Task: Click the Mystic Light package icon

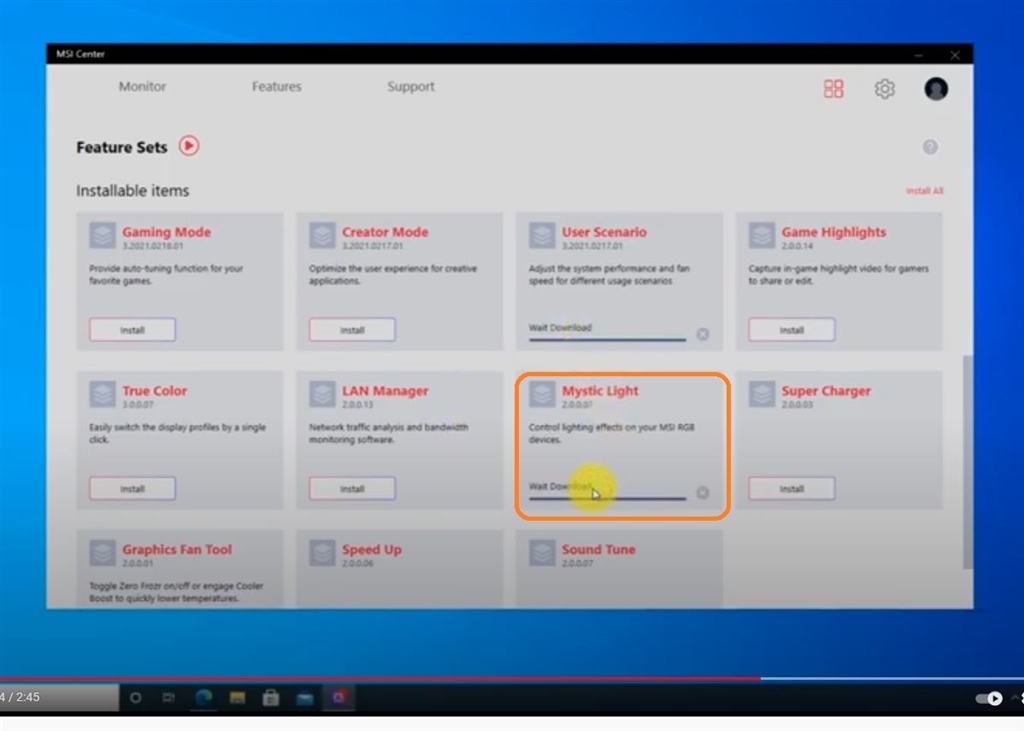Action: click(x=542, y=394)
